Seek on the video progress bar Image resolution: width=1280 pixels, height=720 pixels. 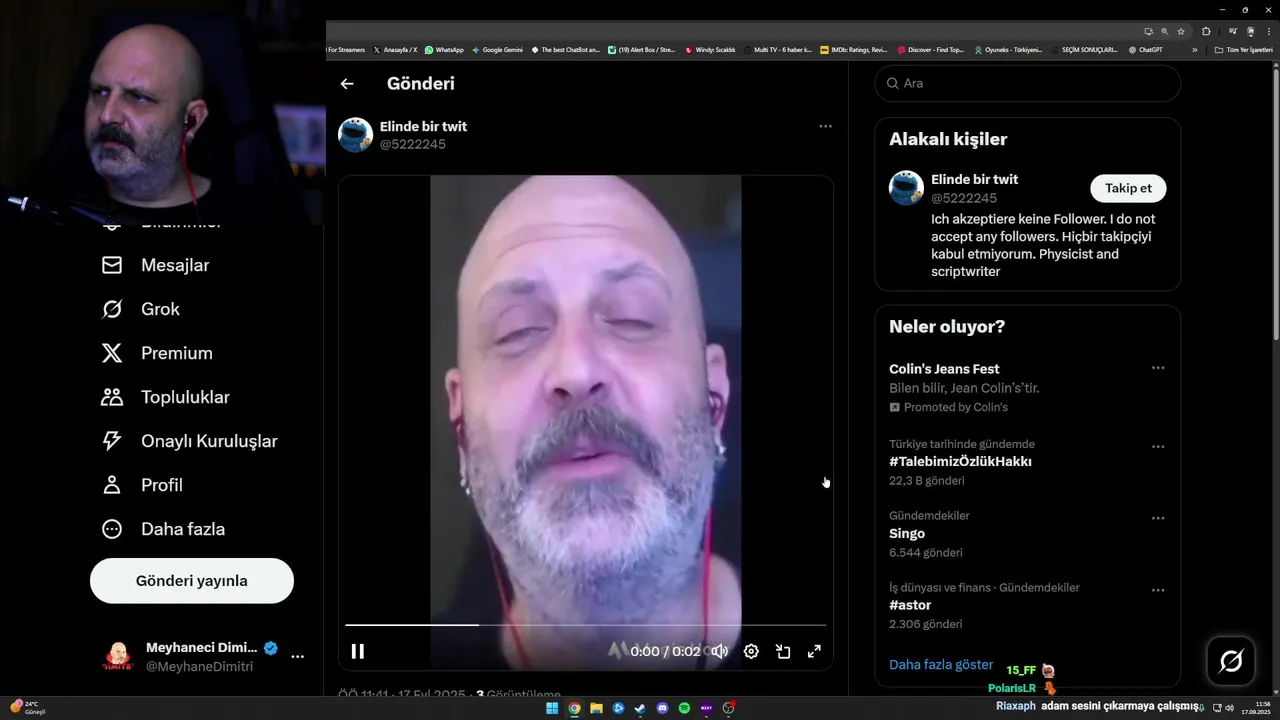(586, 625)
